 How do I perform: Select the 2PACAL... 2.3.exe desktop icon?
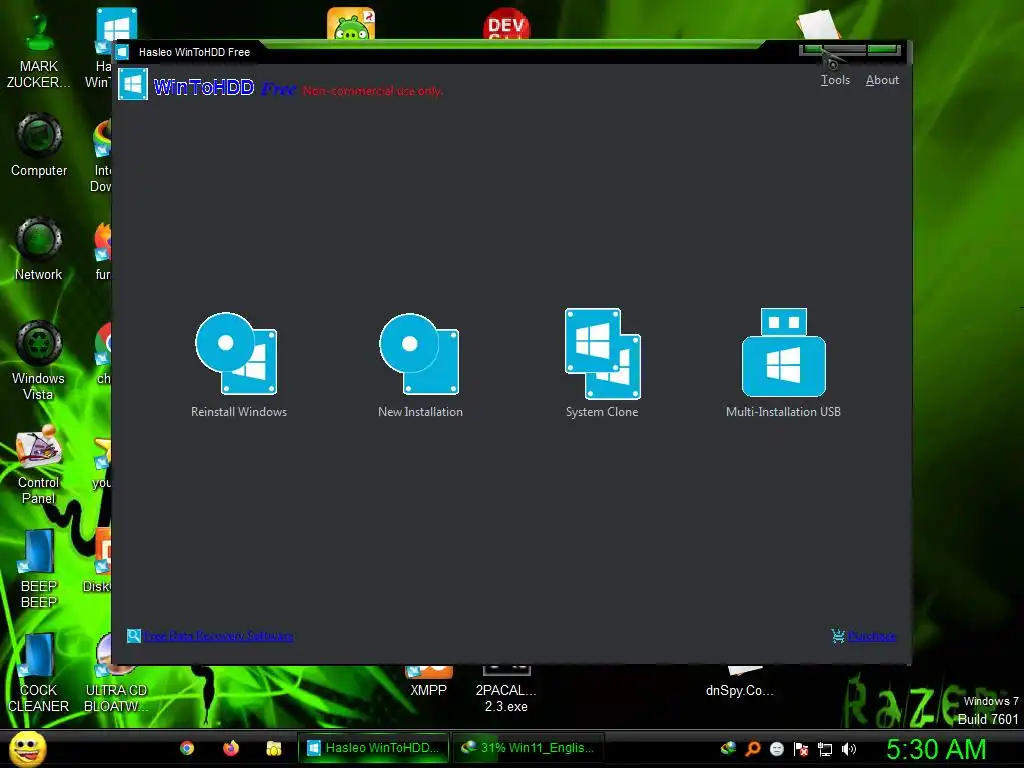point(506,690)
